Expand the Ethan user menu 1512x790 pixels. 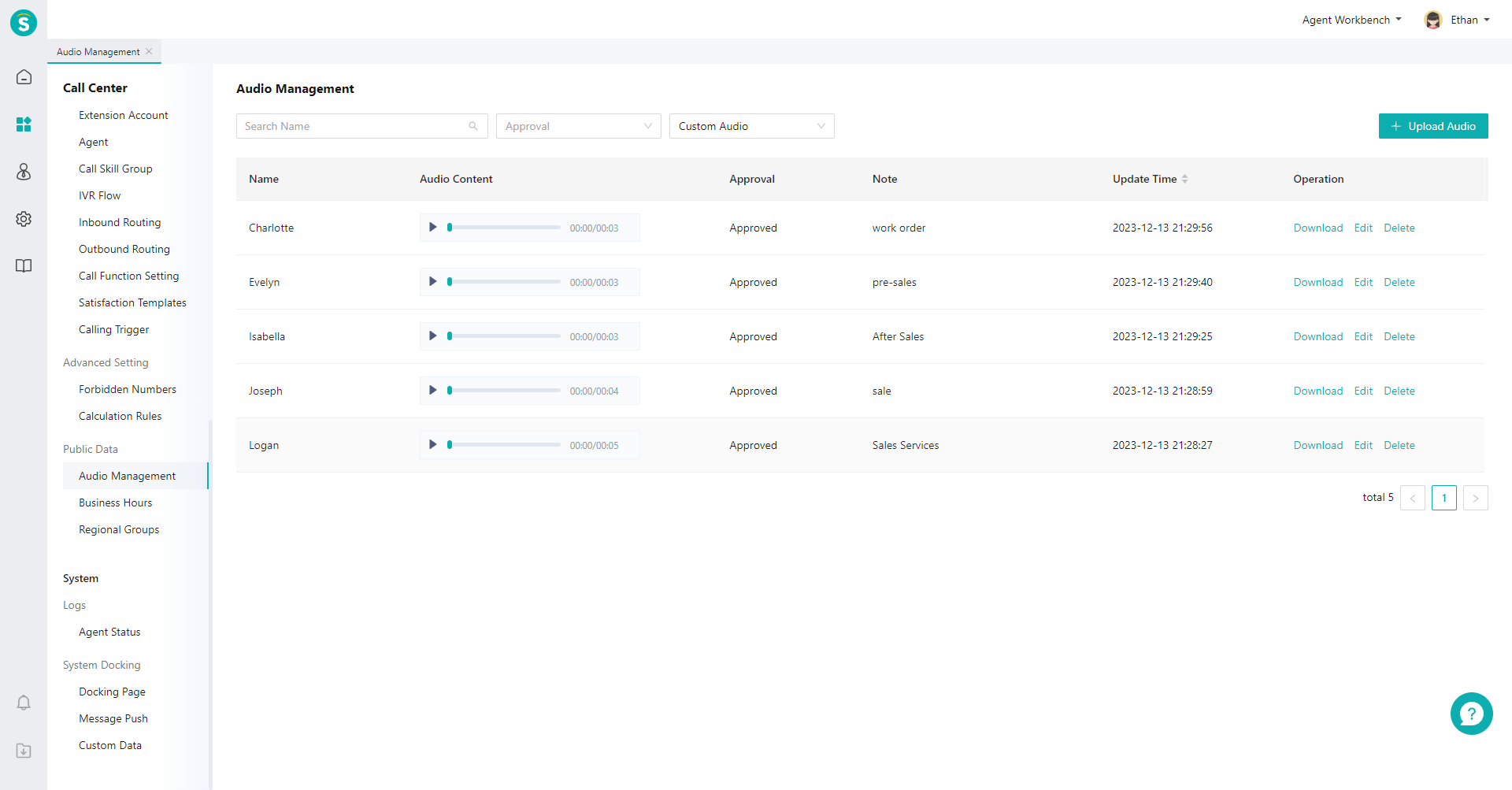[x=1470, y=20]
